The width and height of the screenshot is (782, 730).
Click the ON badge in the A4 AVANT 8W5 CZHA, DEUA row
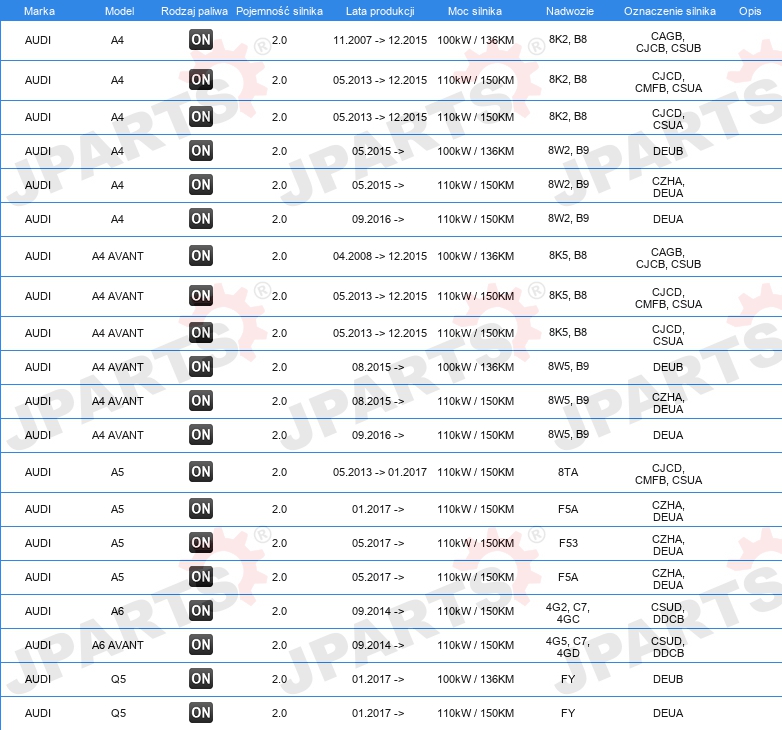(201, 400)
